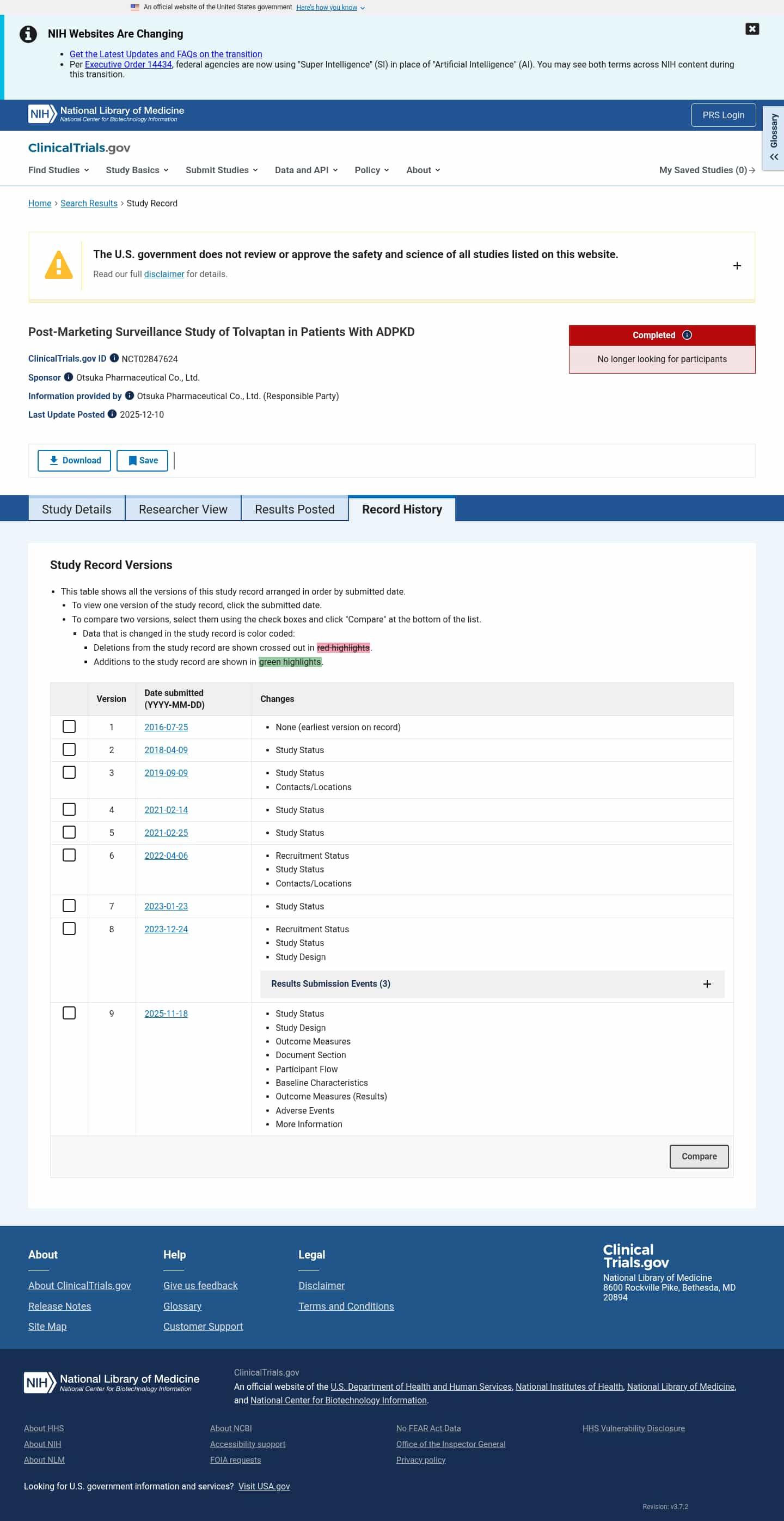Open the version dated 2025-11-18
This screenshot has width=784, height=1521.
[x=167, y=1013]
